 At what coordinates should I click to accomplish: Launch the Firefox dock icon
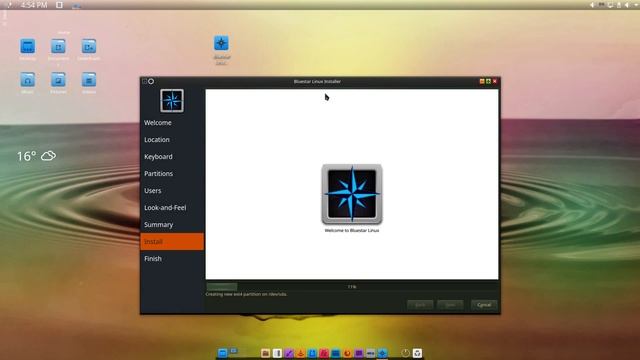(x=347, y=353)
